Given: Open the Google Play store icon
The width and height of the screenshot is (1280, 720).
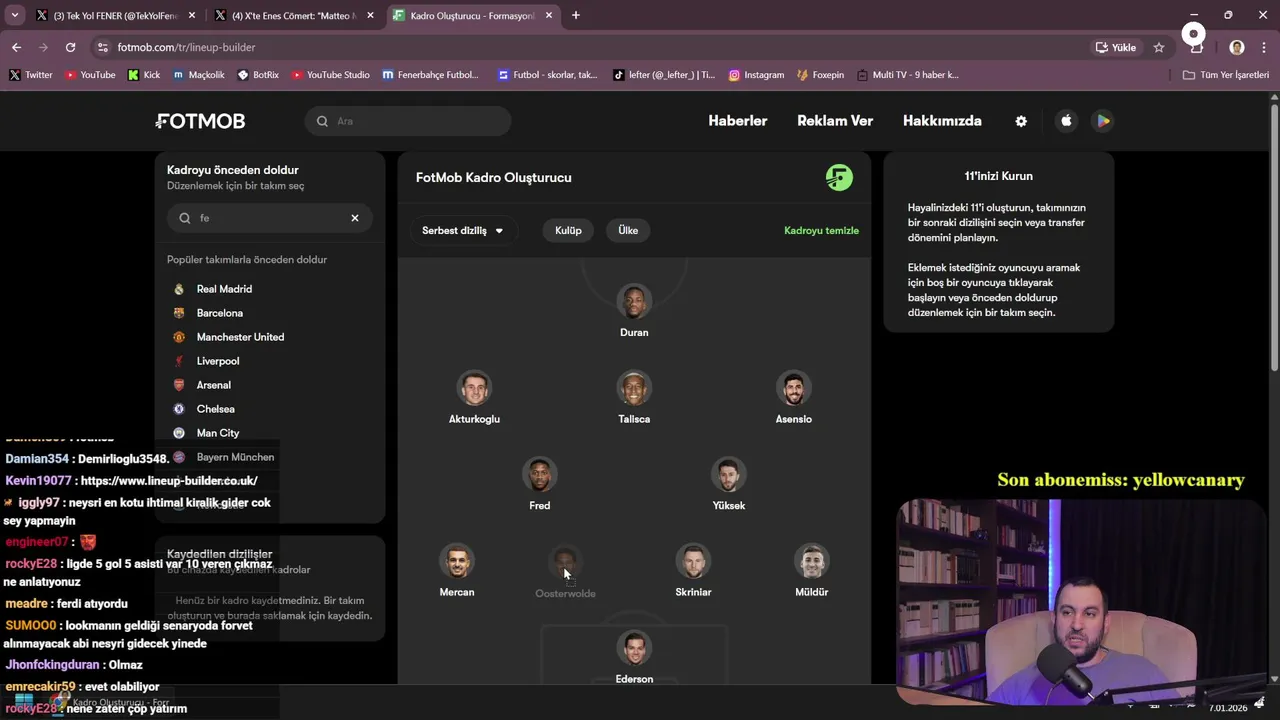Looking at the screenshot, I should [1103, 121].
